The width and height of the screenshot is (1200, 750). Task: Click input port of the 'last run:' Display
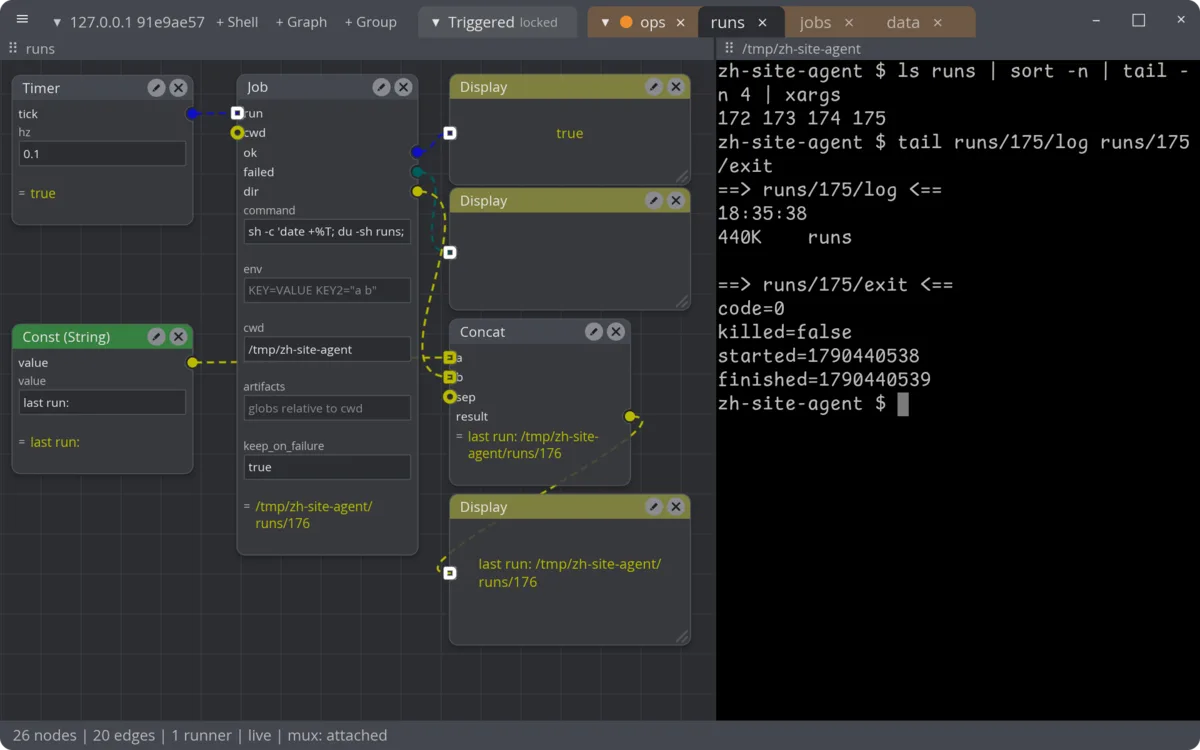[x=450, y=573]
